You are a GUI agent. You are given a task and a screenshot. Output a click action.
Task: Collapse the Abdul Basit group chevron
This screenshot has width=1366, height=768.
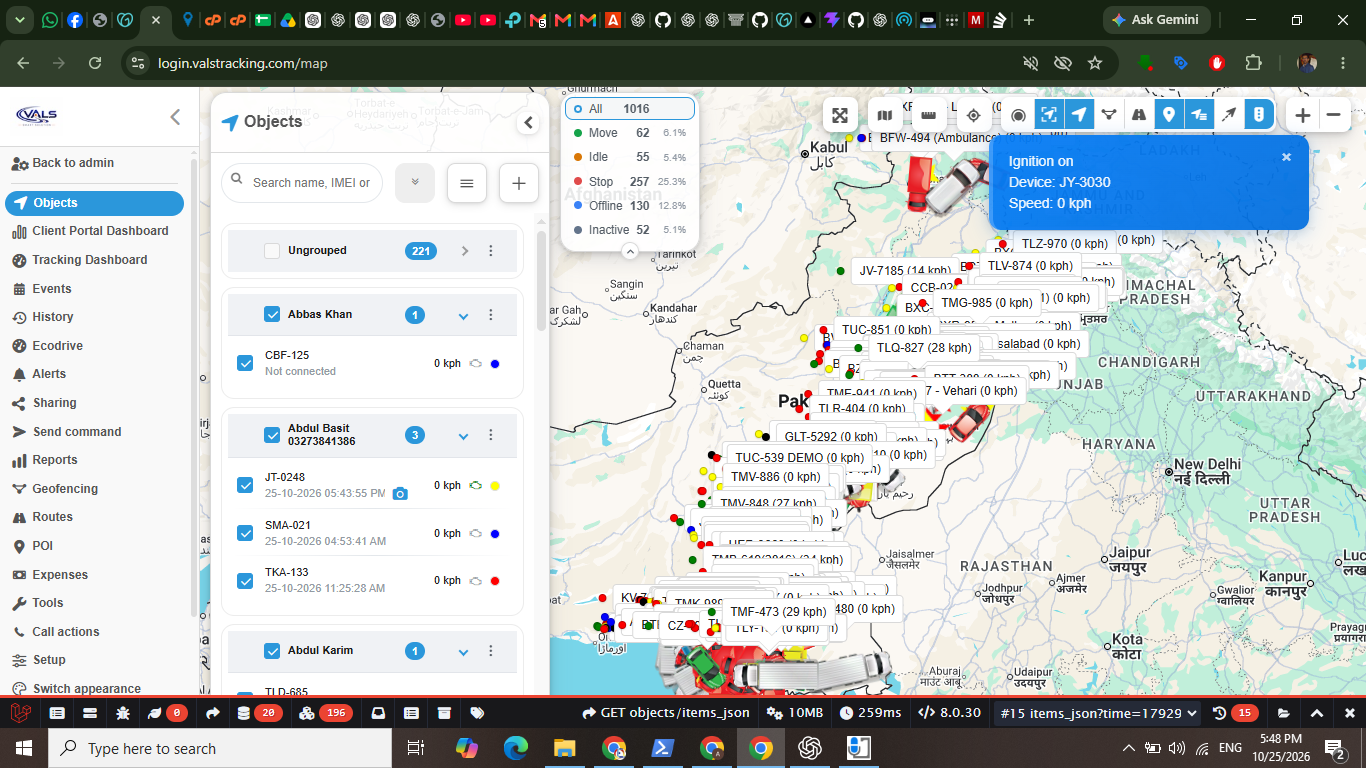point(463,436)
